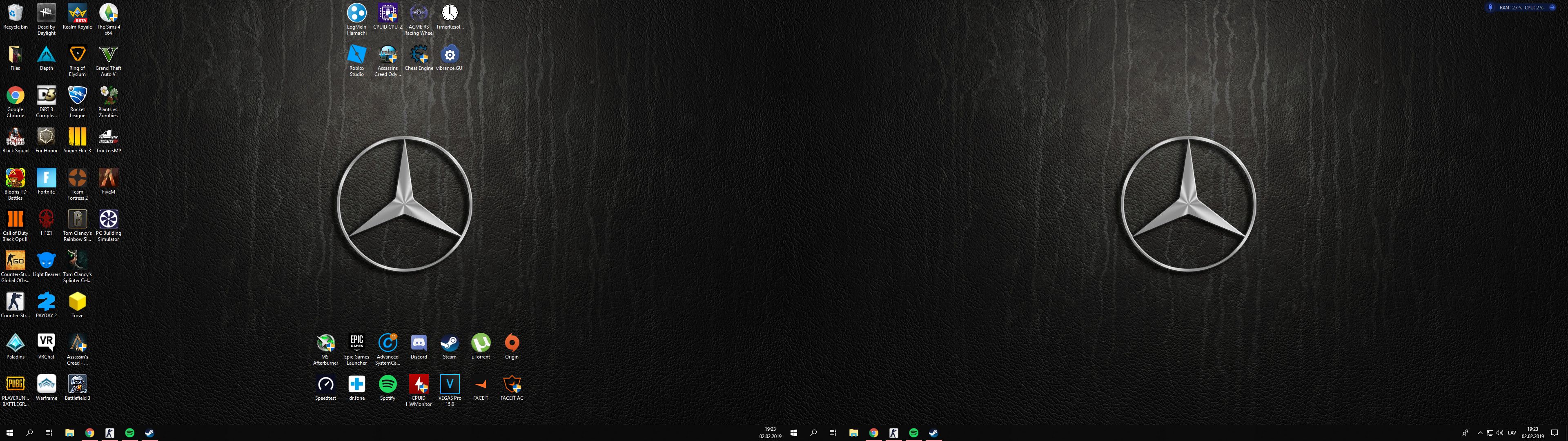The width and height of the screenshot is (1568, 441).
Task: Click the rocket boost icon on RAM widget
Action: pyautogui.click(x=1490, y=7)
